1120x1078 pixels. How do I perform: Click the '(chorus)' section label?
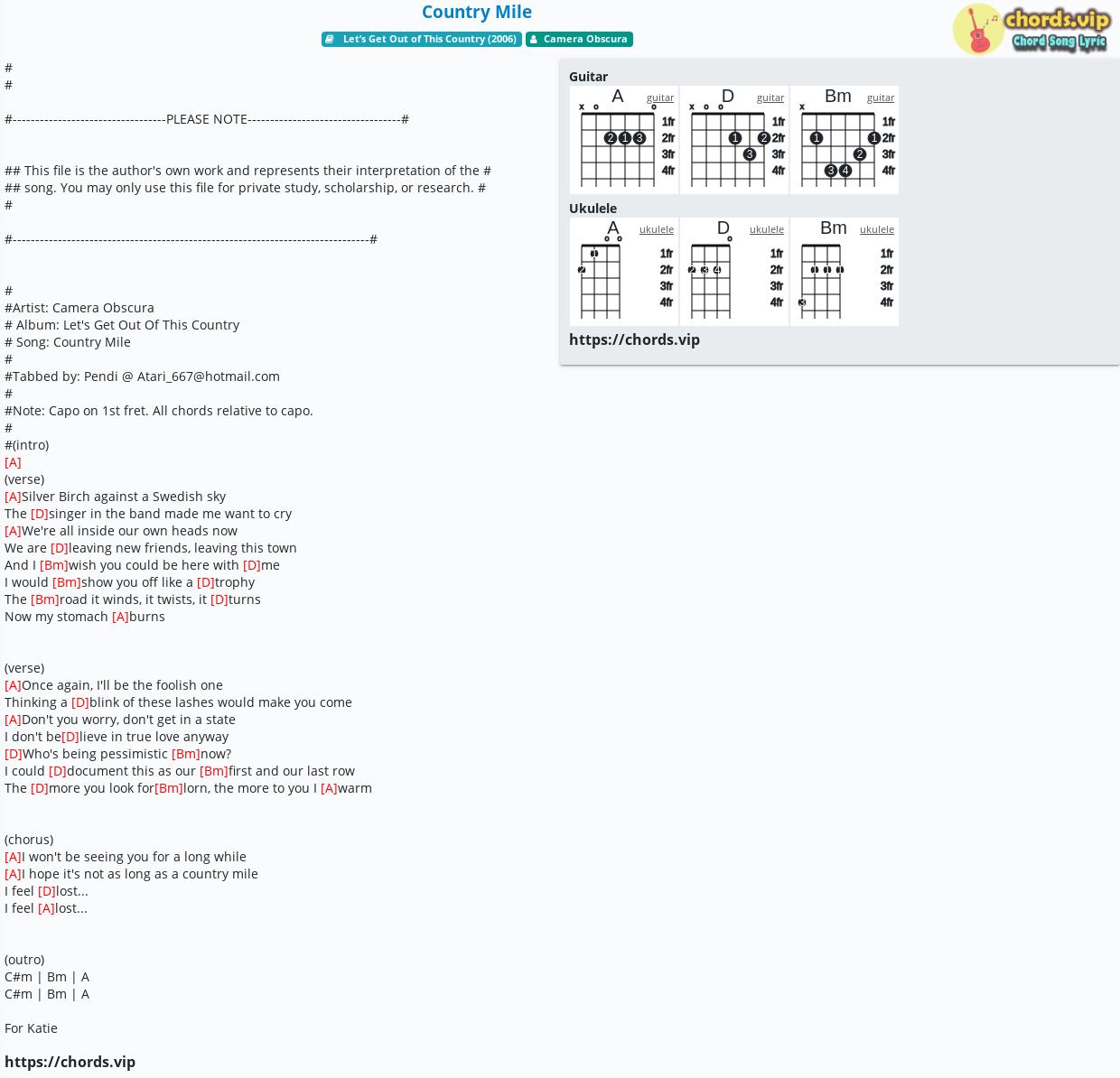[29, 840]
